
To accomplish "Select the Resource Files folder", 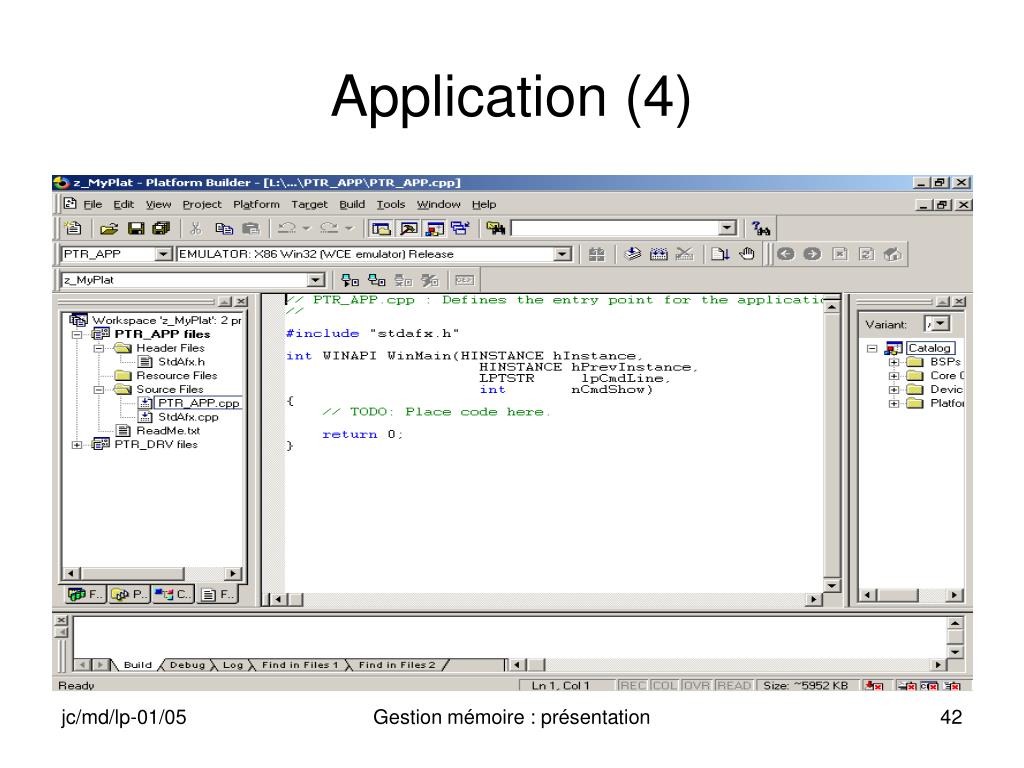I will (176, 376).
